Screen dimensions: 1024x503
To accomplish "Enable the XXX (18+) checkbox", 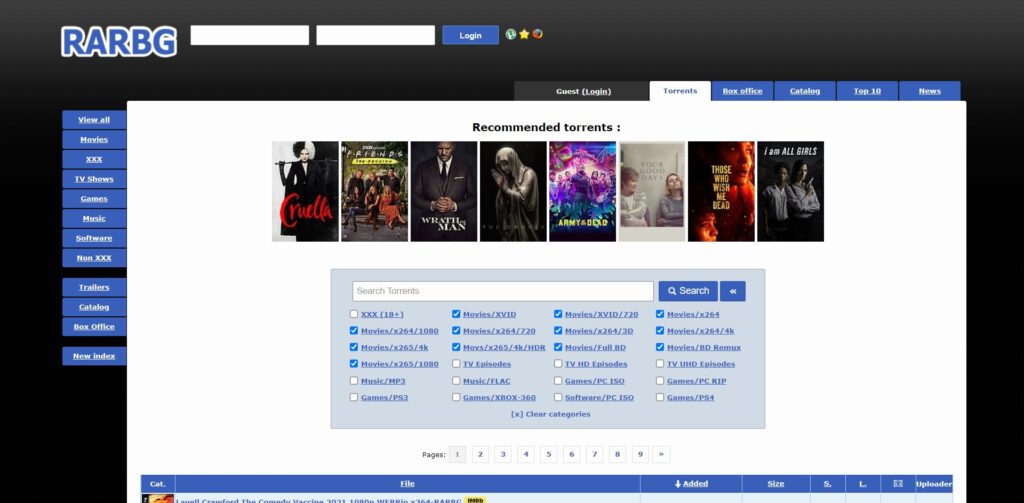I will coord(354,314).
